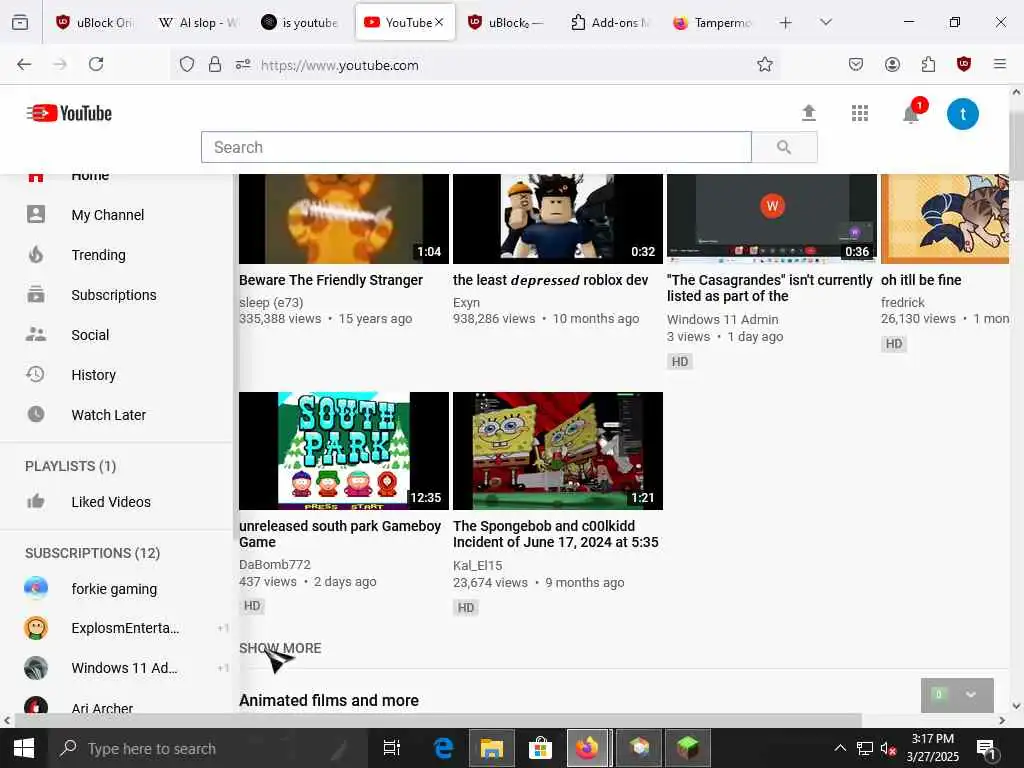This screenshot has height=768, width=1024.
Task: Open the account avatar menu
Action: coord(963,114)
